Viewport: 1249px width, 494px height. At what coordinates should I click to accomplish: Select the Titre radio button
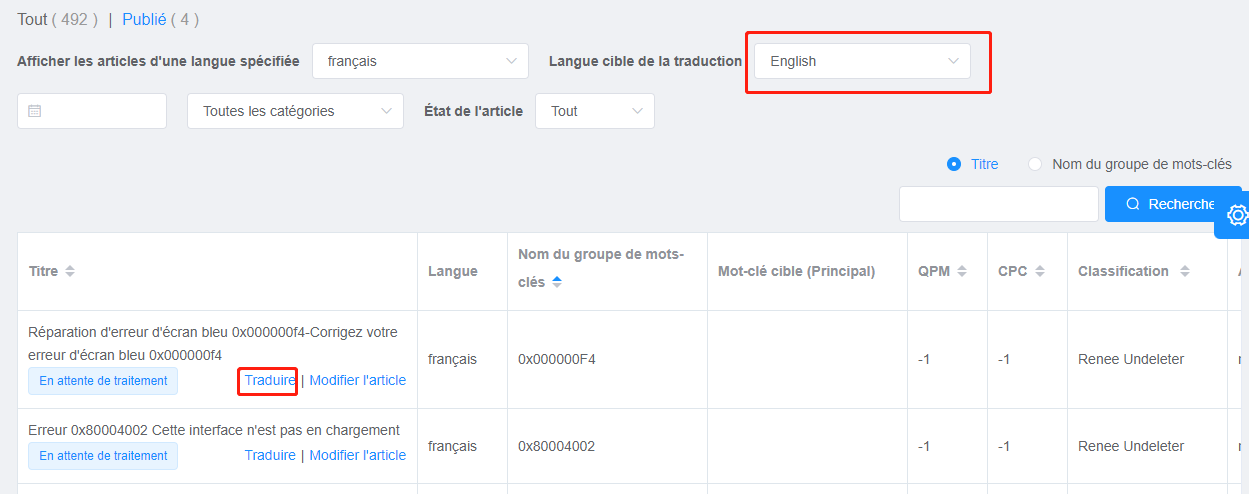954,164
